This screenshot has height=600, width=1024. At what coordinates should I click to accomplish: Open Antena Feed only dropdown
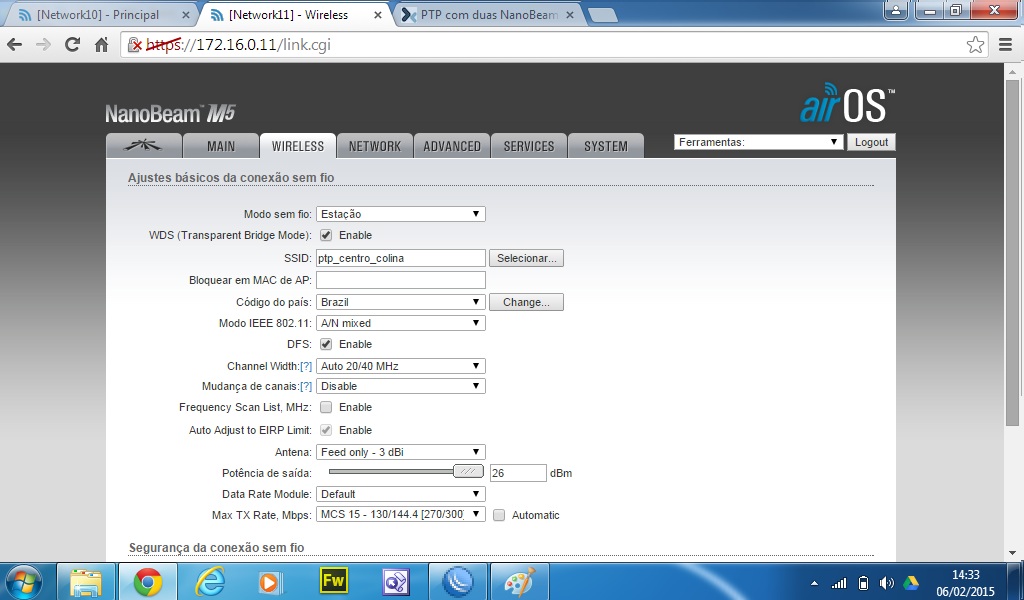point(401,452)
